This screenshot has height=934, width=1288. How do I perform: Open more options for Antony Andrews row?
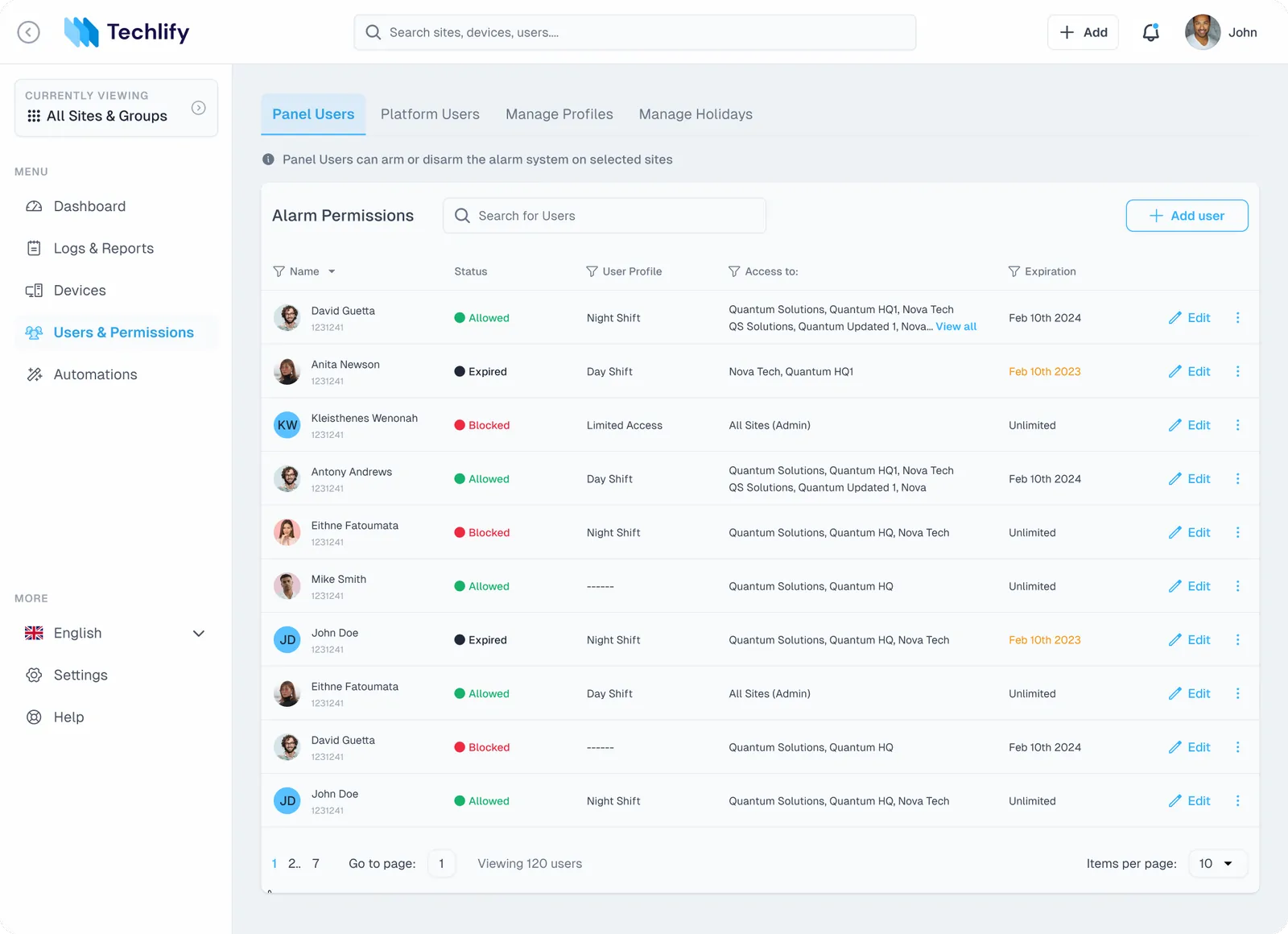click(x=1238, y=479)
